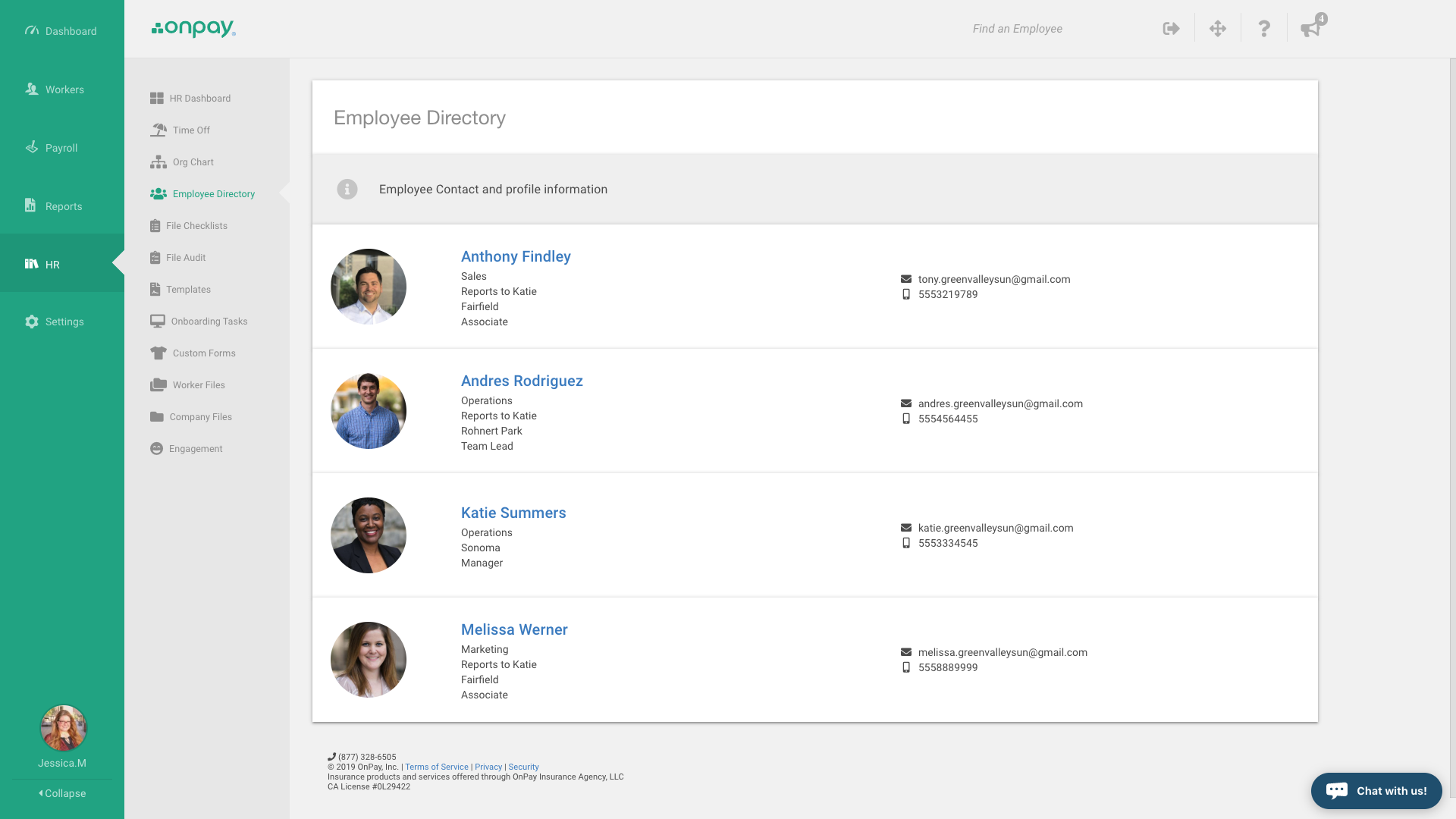The height and width of the screenshot is (819, 1456).
Task: Click andres.greenvalleysun@gmail.com email
Action: (x=1000, y=403)
